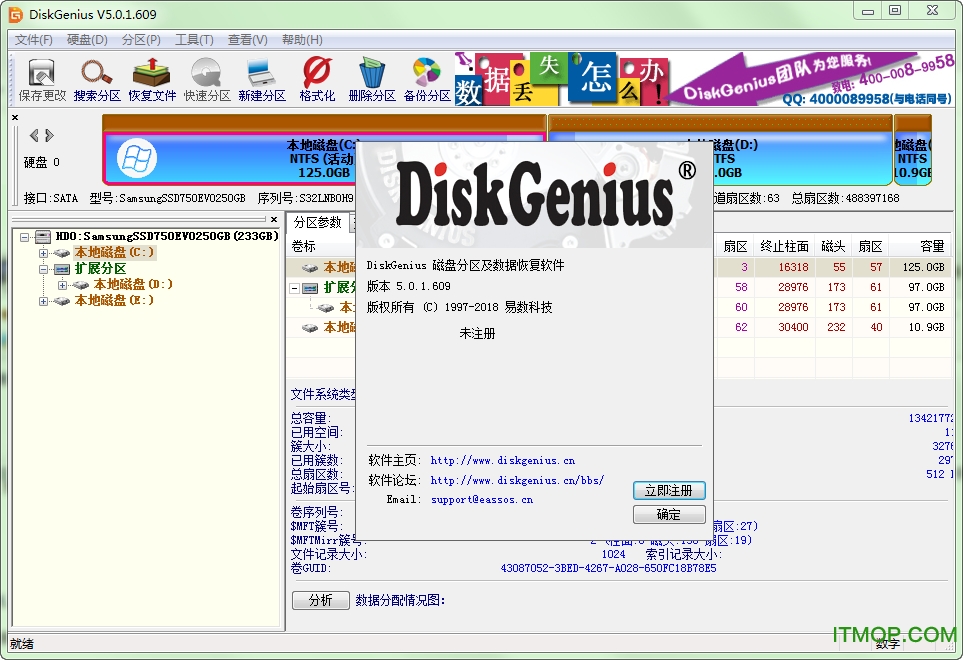
Task: Select the 快速分区 quick partition icon
Action: [x=207, y=79]
